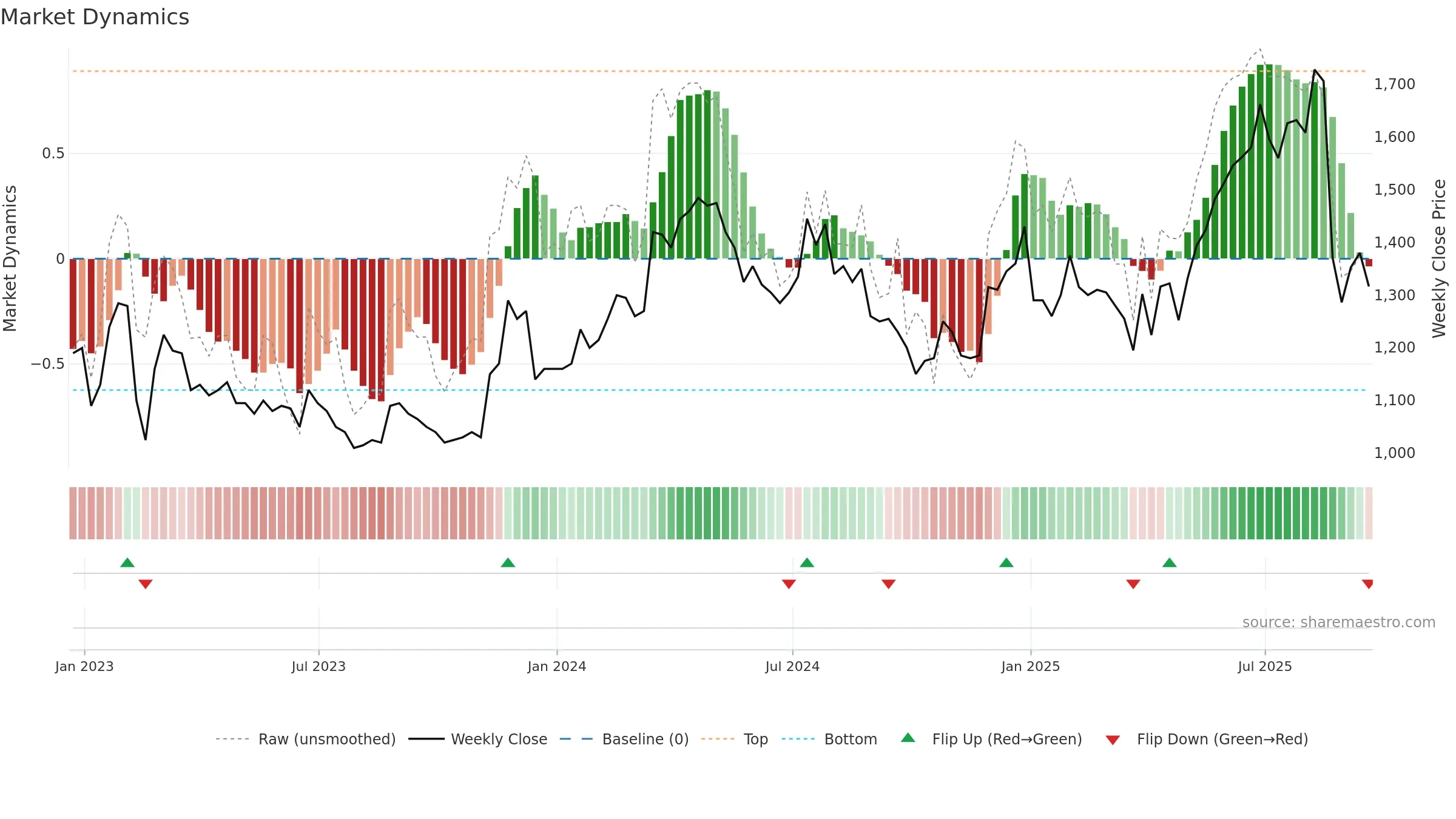Click the 1,700 price axis tick
This screenshot has height=819, width=1456.
[1395, 84]
